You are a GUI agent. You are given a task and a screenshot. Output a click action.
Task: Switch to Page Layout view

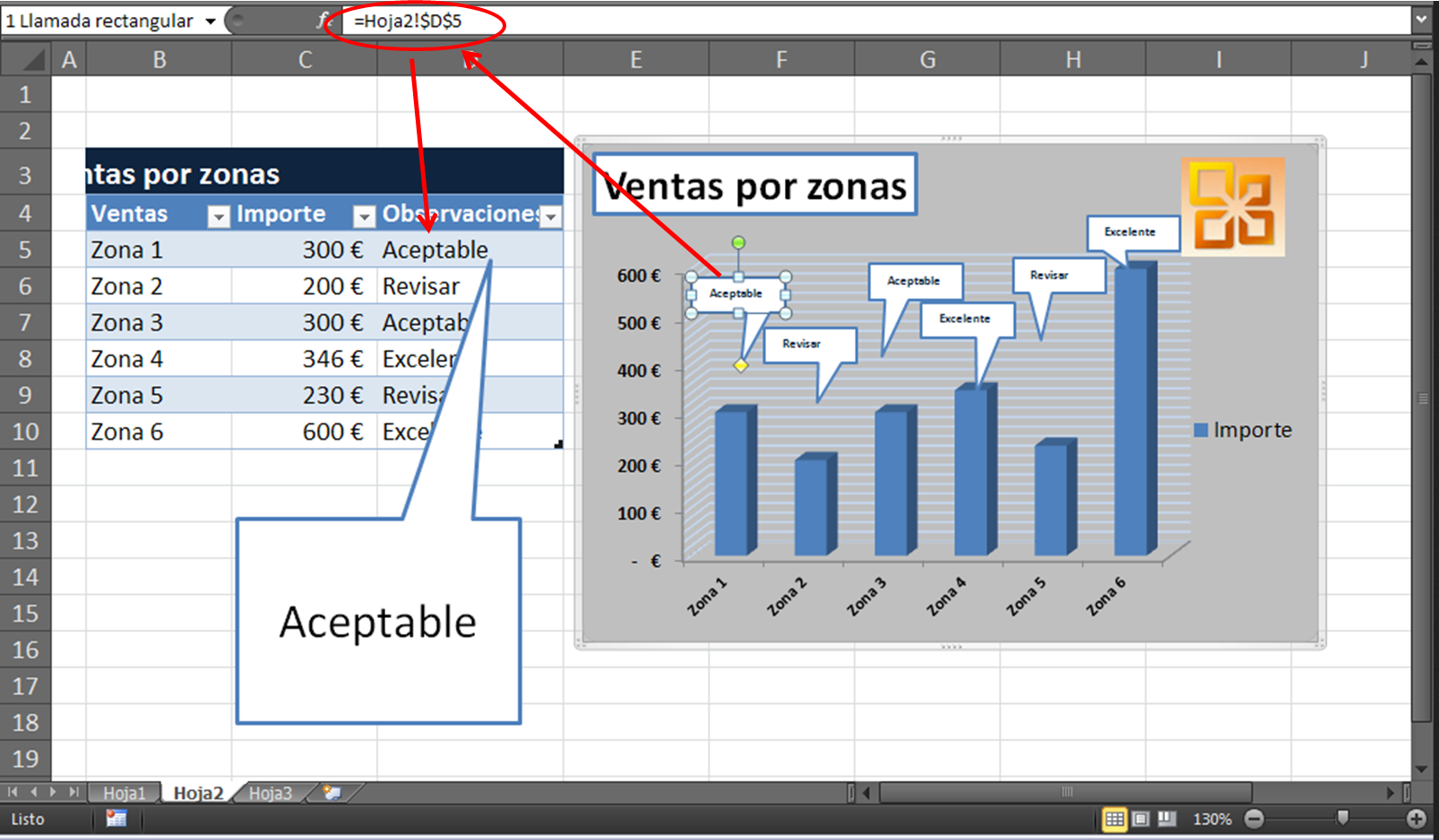point(1141,819)
